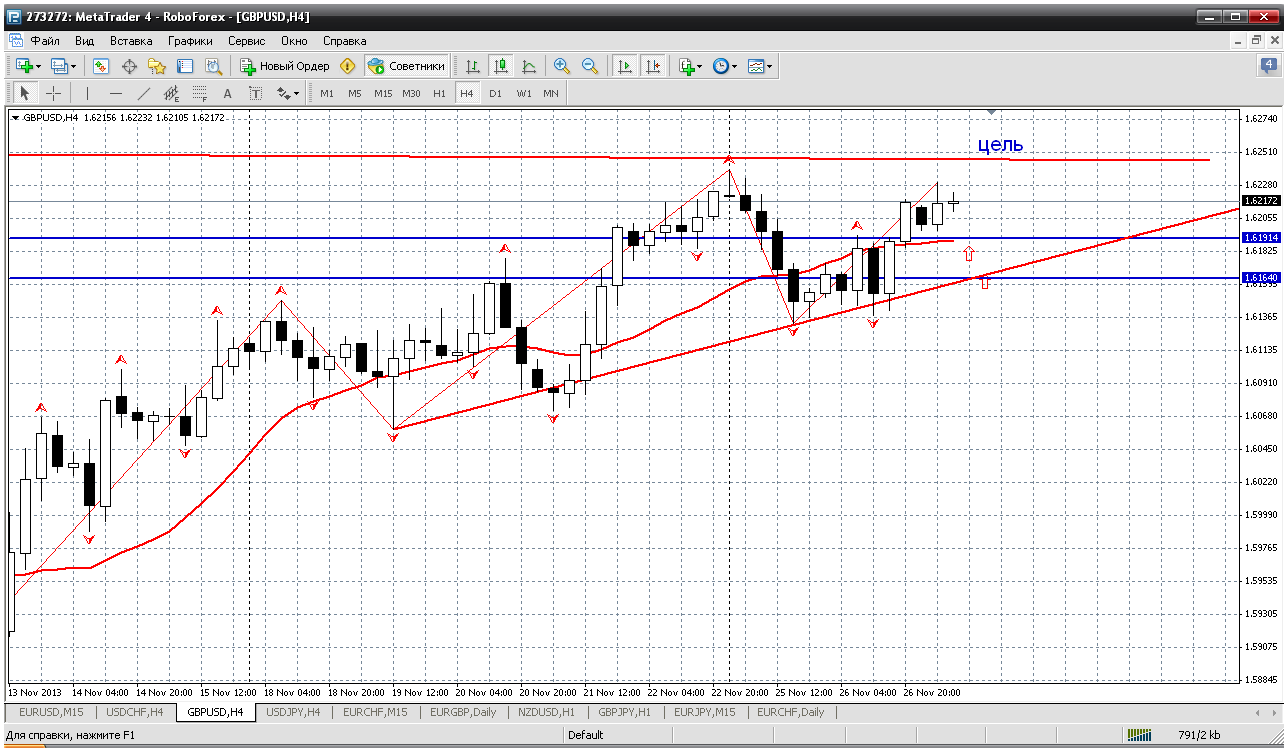Viewport: 1288px width, 748px height.
Task: Select the Trendline drawing tool
Action: 144,93
